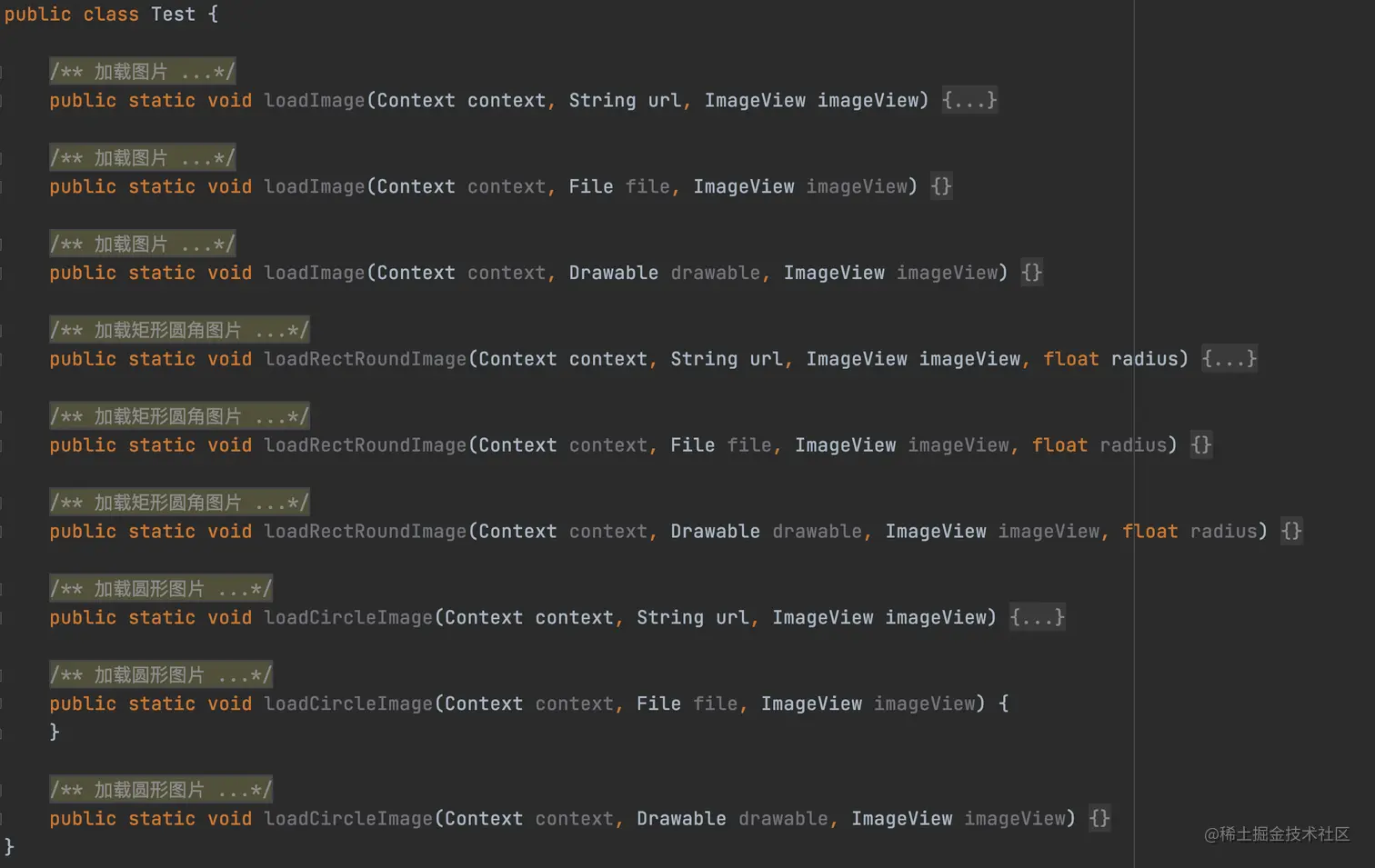The width and height of the screenshot is (1375, 868).
Task: Expand the topmost folded 加载图片 comment
Action: click(143, 72)
